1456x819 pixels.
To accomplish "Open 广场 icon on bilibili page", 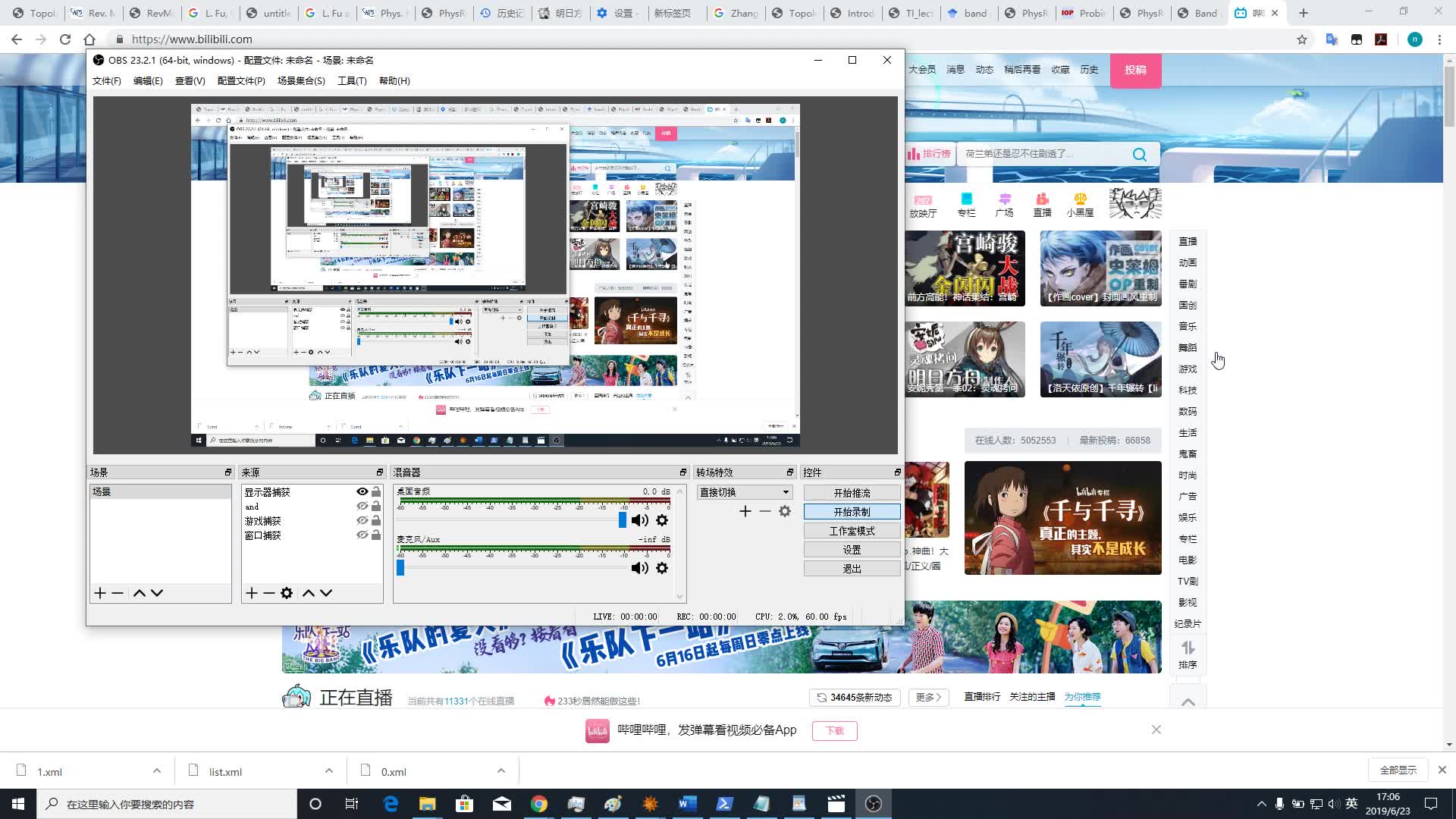I will tap(1005, 206).
